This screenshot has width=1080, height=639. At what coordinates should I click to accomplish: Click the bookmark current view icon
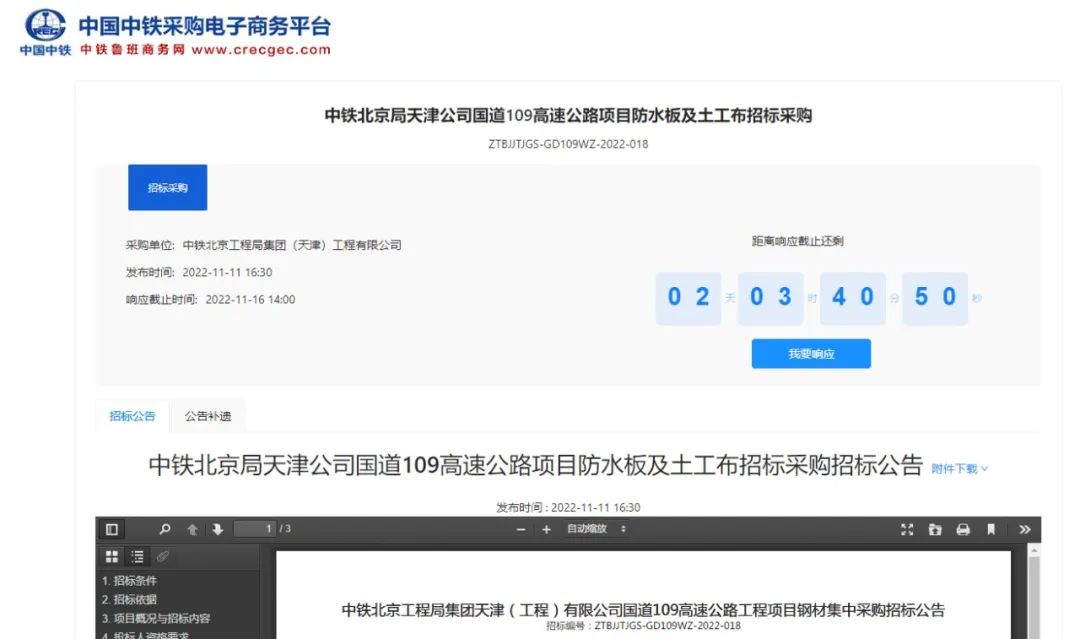coord(991,529)
